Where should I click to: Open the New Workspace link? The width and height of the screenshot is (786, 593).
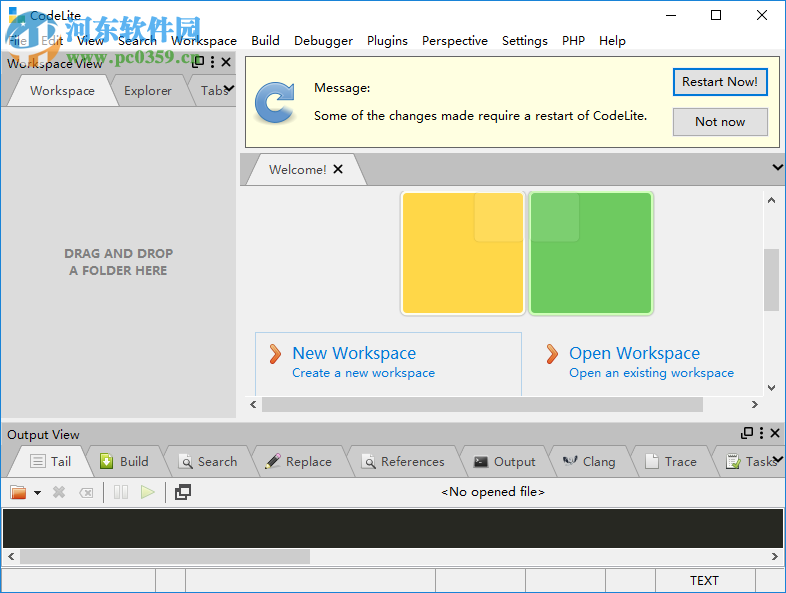(x=354, y=353)
